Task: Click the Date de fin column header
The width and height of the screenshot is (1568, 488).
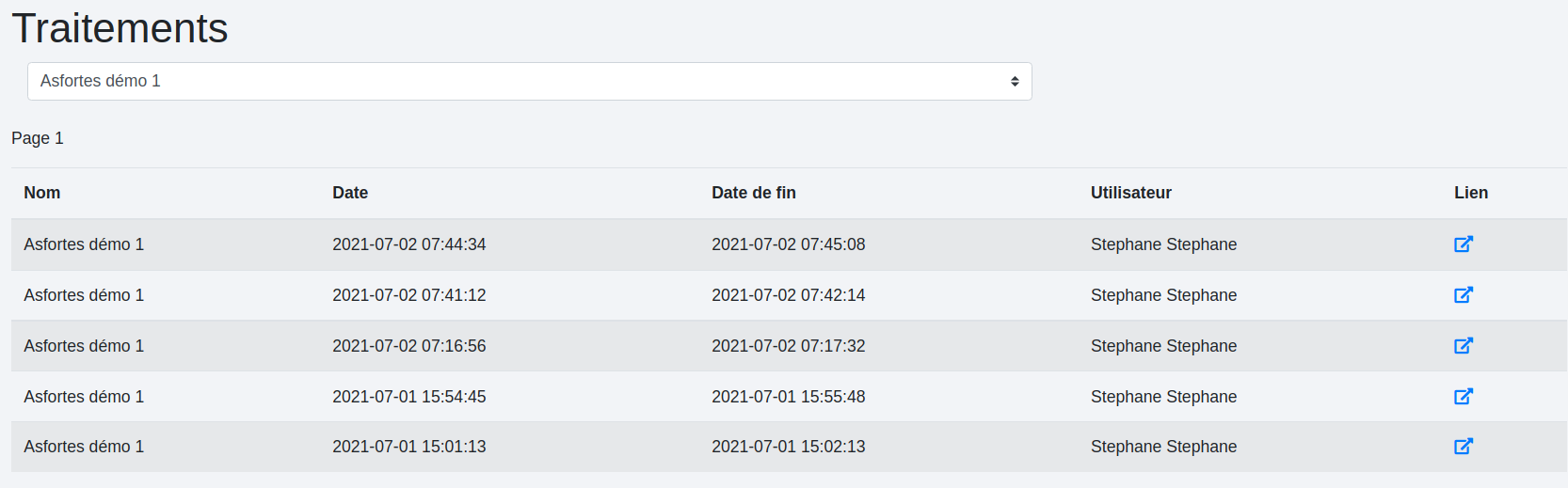Action: pyautogui.click(x=753, y=193)
